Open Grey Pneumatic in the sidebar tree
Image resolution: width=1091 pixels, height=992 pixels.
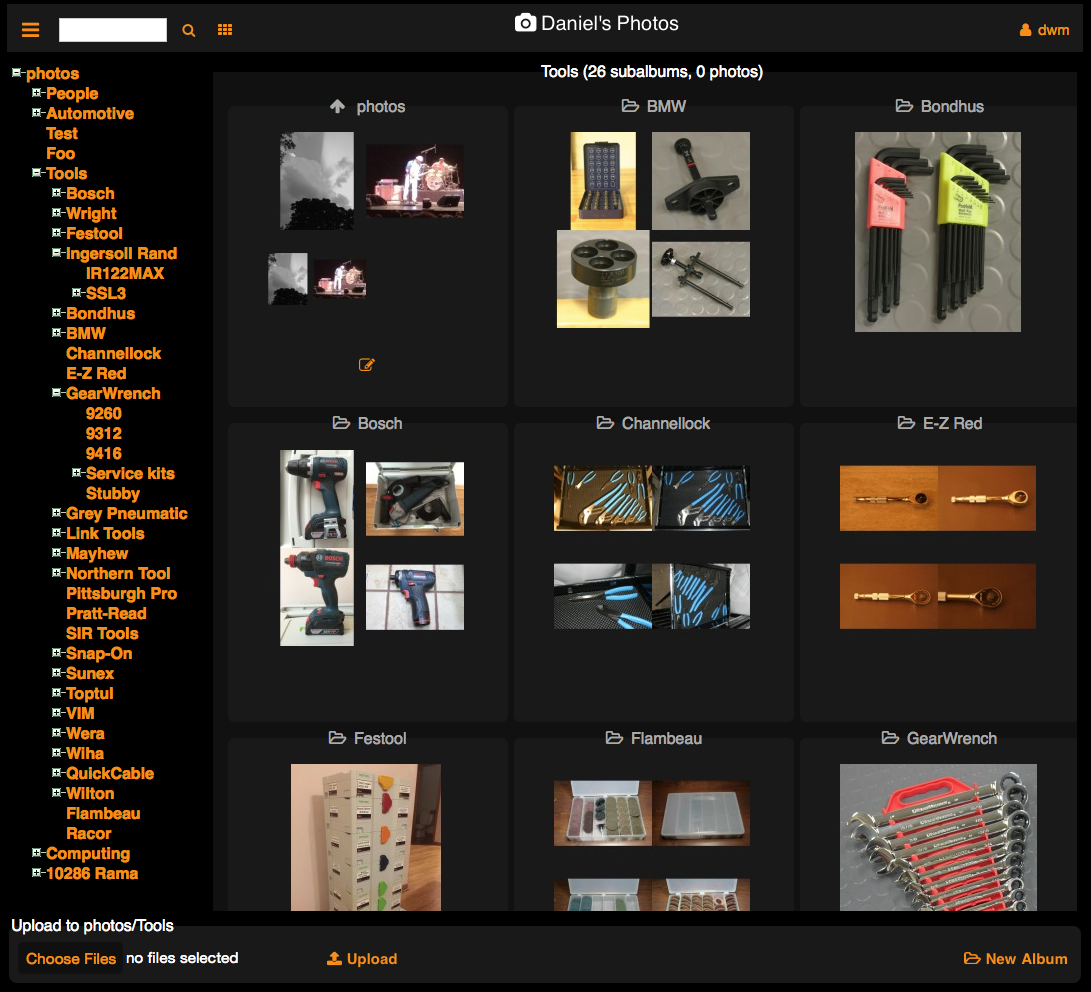127,513
